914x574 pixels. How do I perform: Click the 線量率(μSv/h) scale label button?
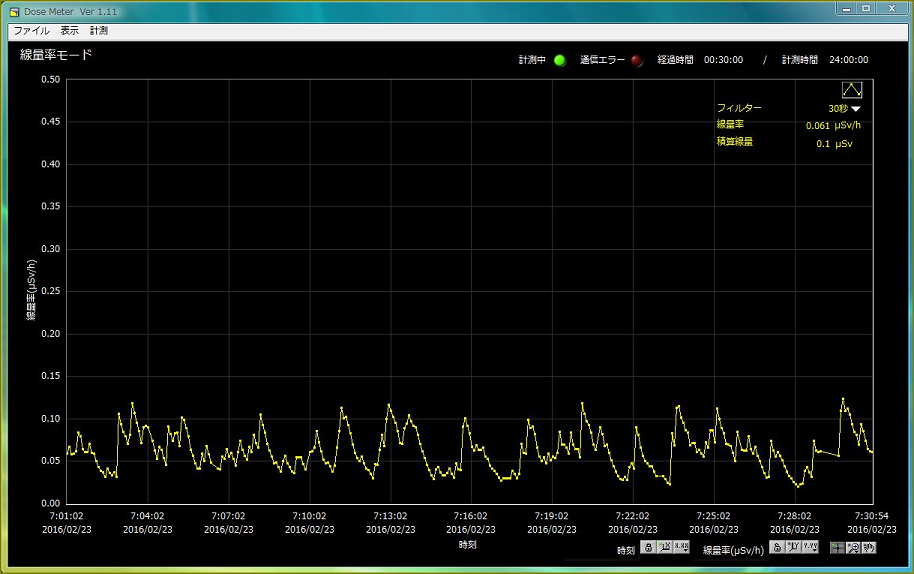(x=733, y=549)
